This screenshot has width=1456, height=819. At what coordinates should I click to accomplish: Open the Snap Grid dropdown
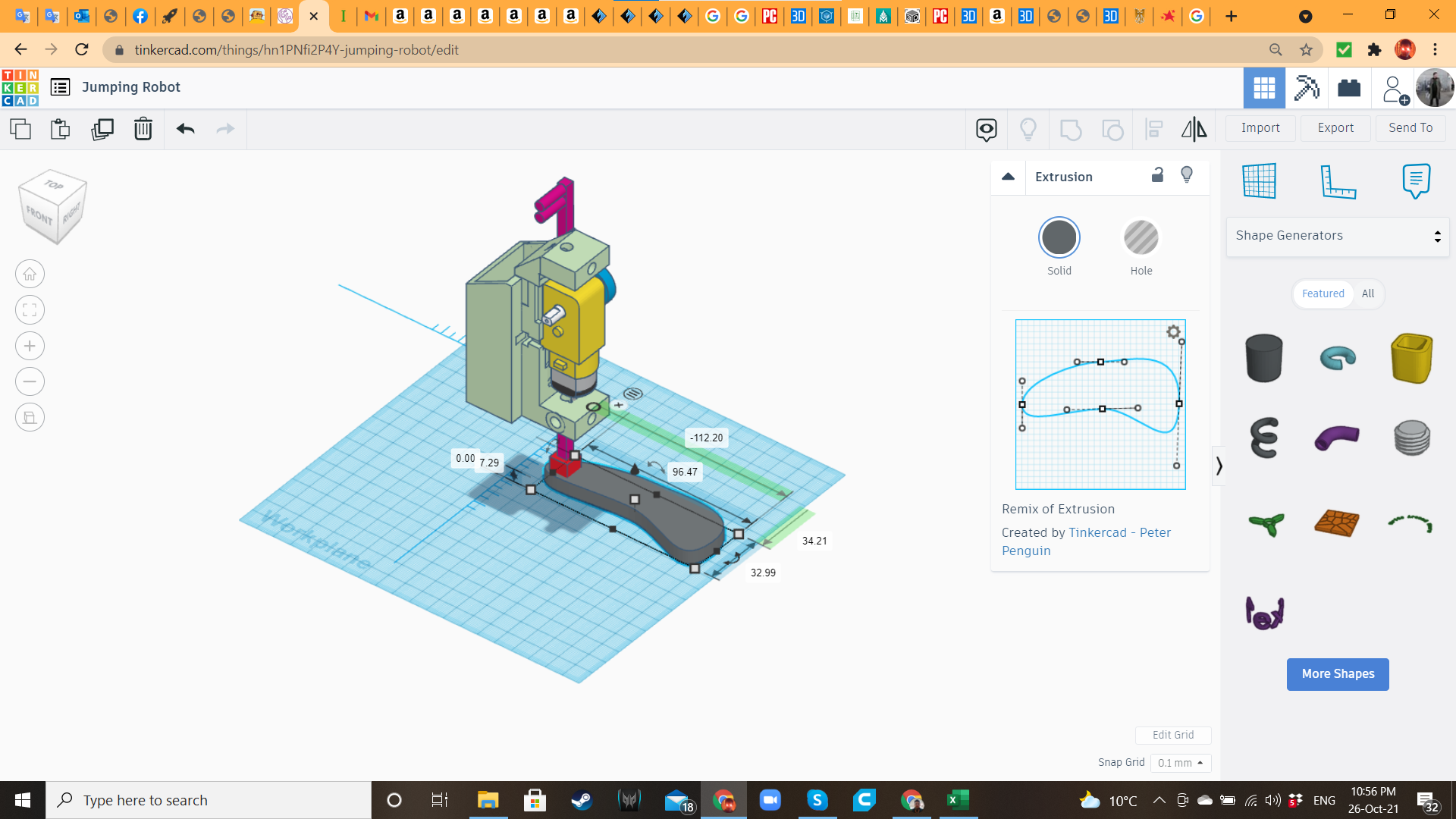(x=1180, y=763)
